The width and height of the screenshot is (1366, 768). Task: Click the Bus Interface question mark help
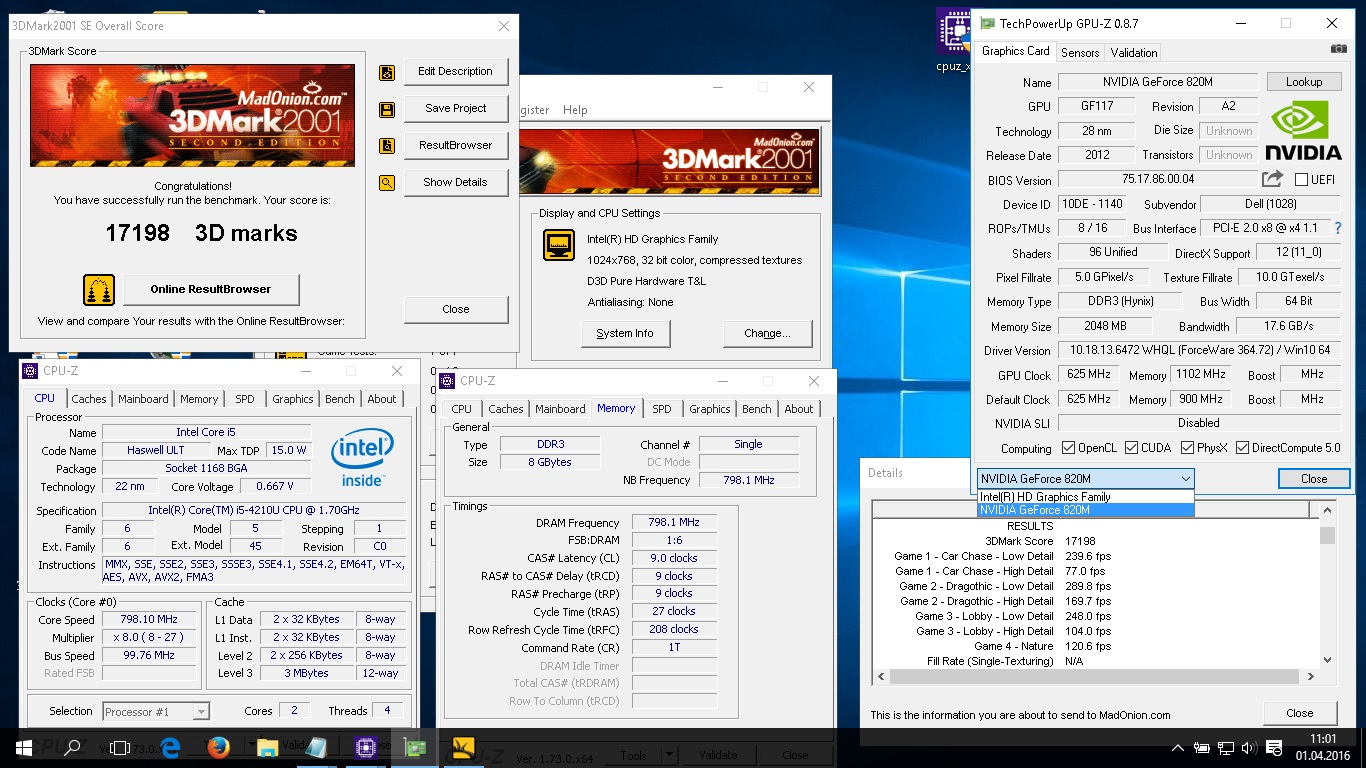point(1338,228)
